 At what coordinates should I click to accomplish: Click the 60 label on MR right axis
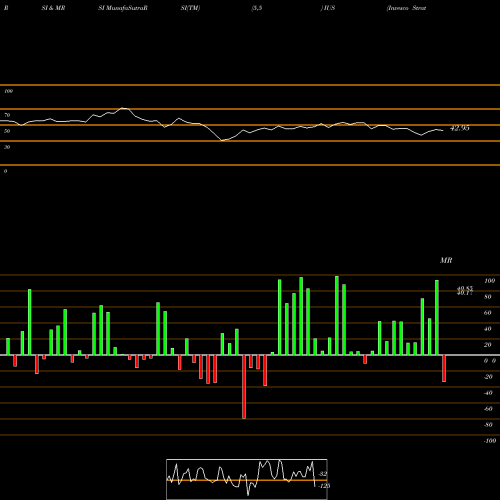coord(488,313)
